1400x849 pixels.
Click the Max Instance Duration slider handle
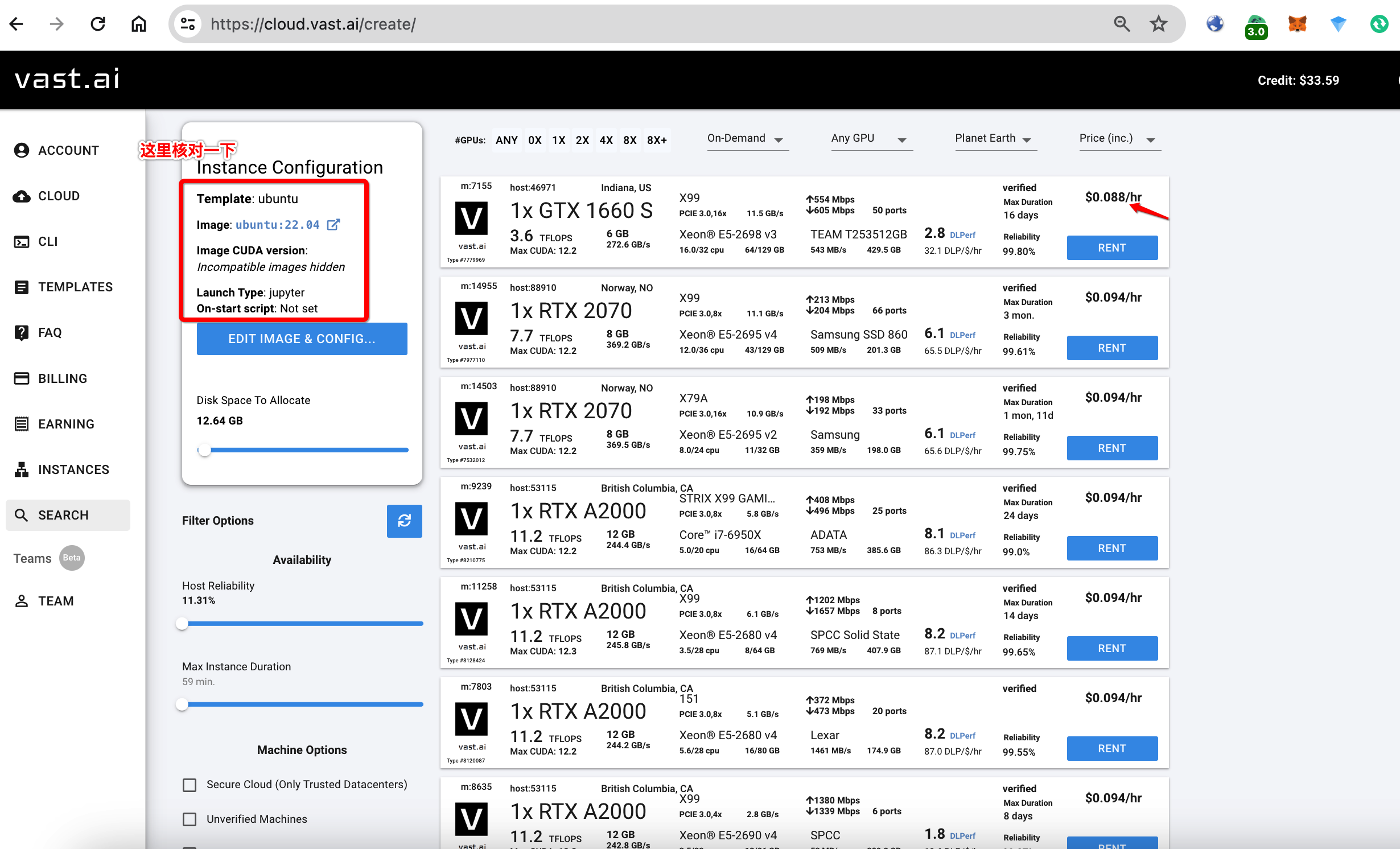click(182, 704)
